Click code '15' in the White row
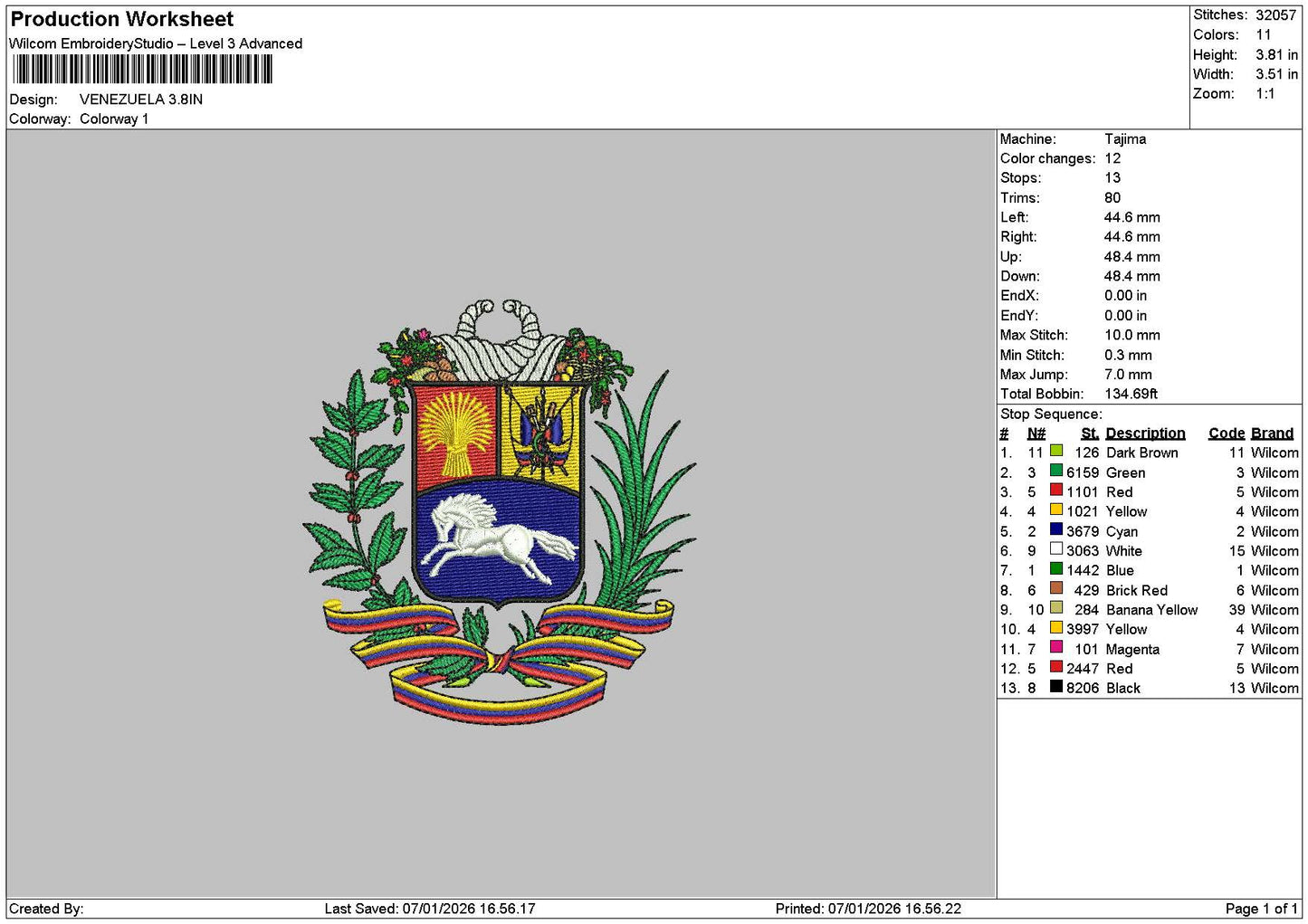 (1237, 551)
